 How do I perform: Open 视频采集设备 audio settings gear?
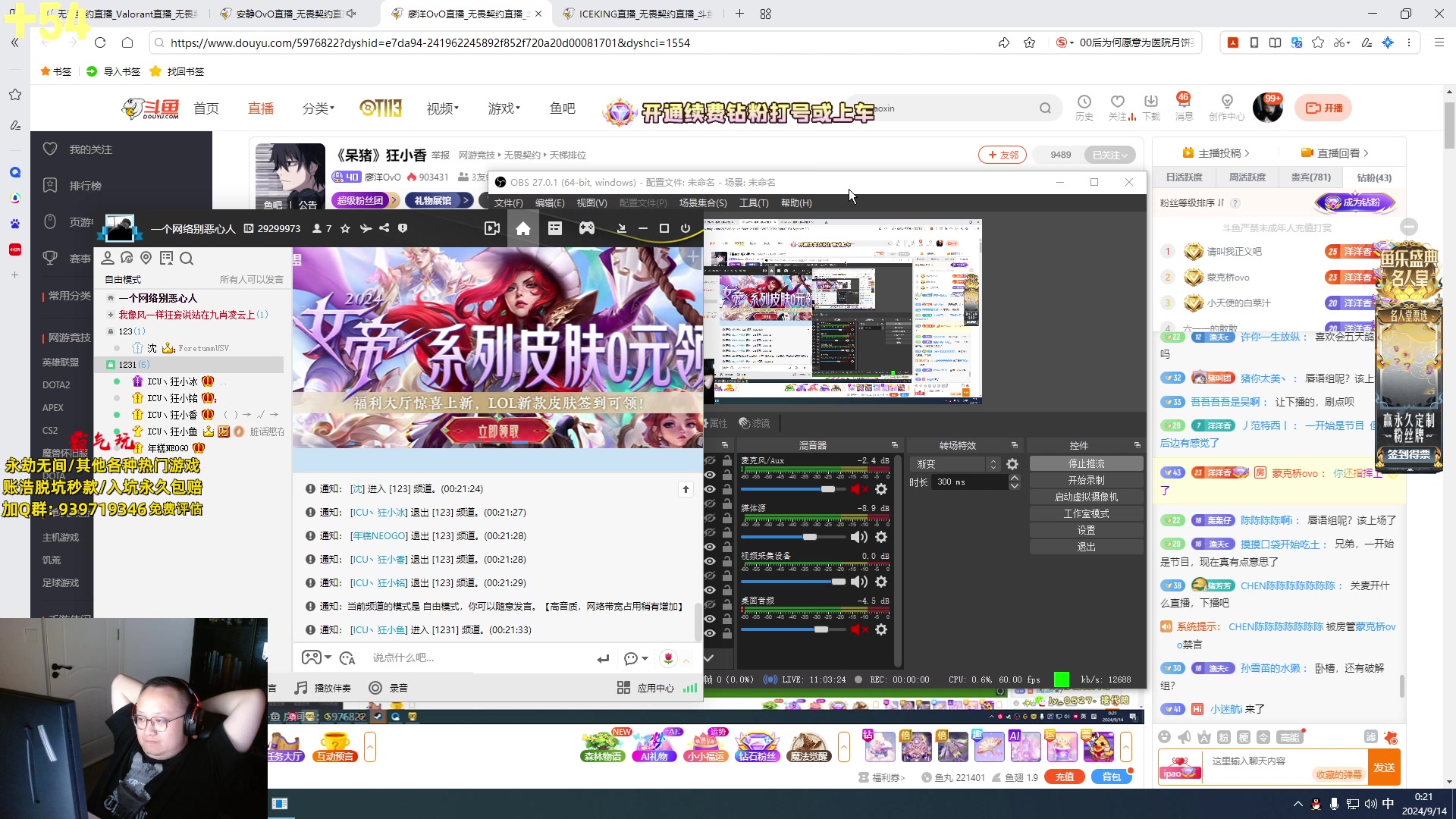pos(881,582)
